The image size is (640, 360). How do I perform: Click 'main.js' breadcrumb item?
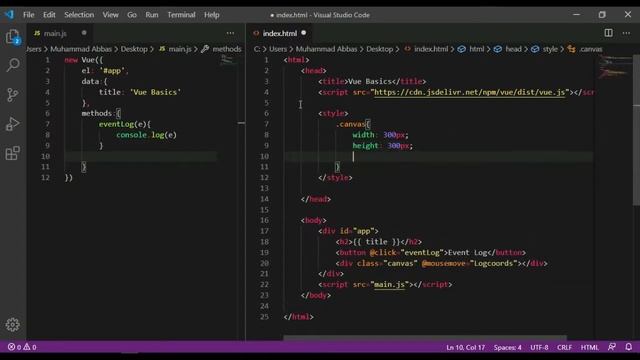point(180,49)
